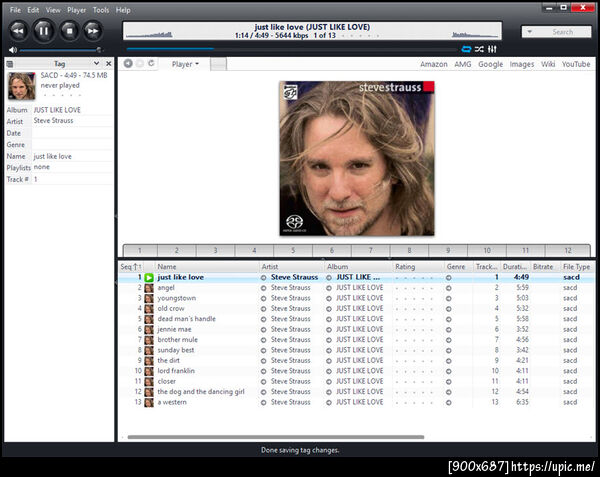Mute audio via the speaker icon

click(13, 50)
